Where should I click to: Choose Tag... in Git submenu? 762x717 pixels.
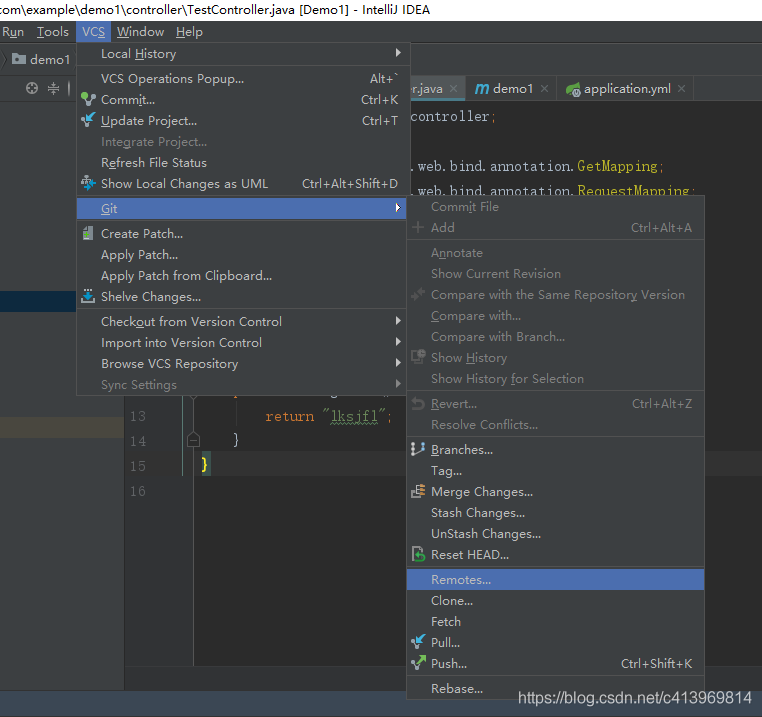tap(555, 471)
